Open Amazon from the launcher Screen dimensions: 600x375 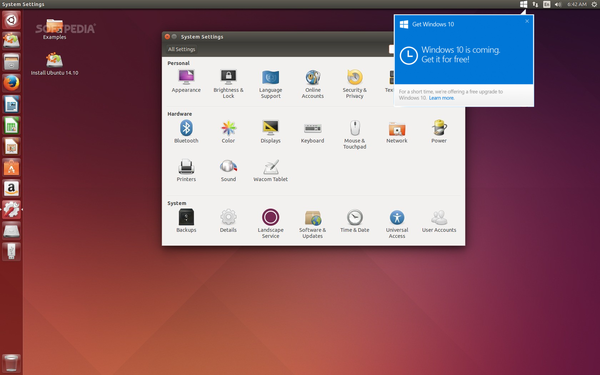(11, 188)
